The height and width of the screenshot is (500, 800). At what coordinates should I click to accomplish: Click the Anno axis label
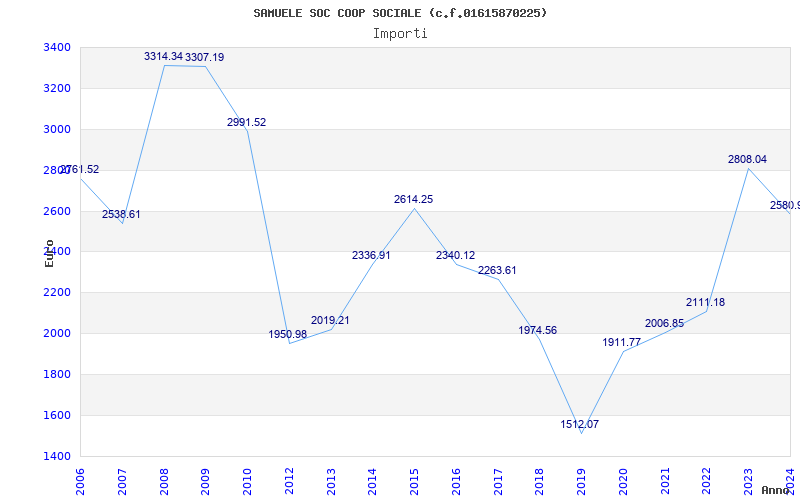[775, 490]
